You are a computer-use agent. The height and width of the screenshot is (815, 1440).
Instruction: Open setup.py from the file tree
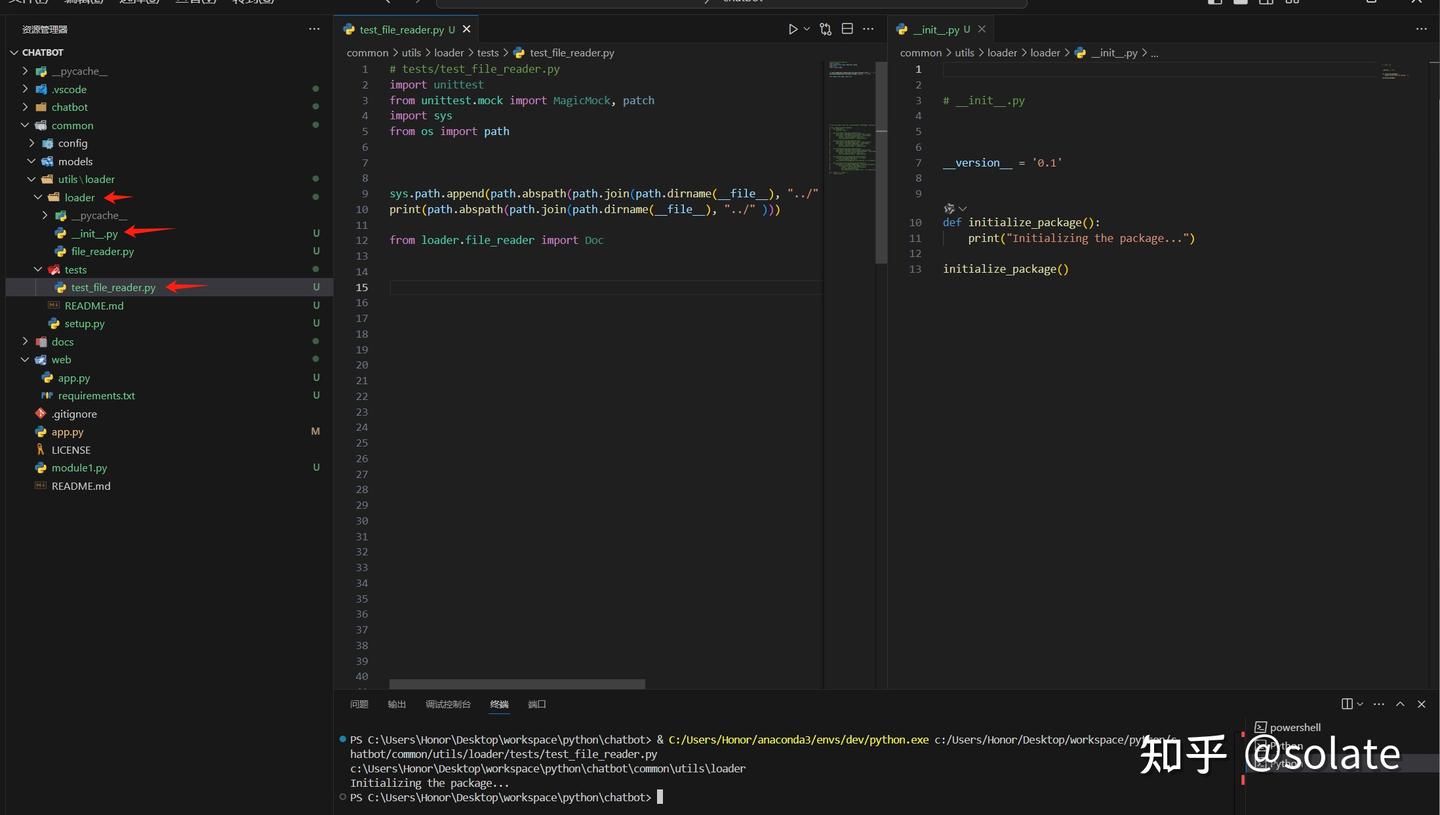point(84,324)
